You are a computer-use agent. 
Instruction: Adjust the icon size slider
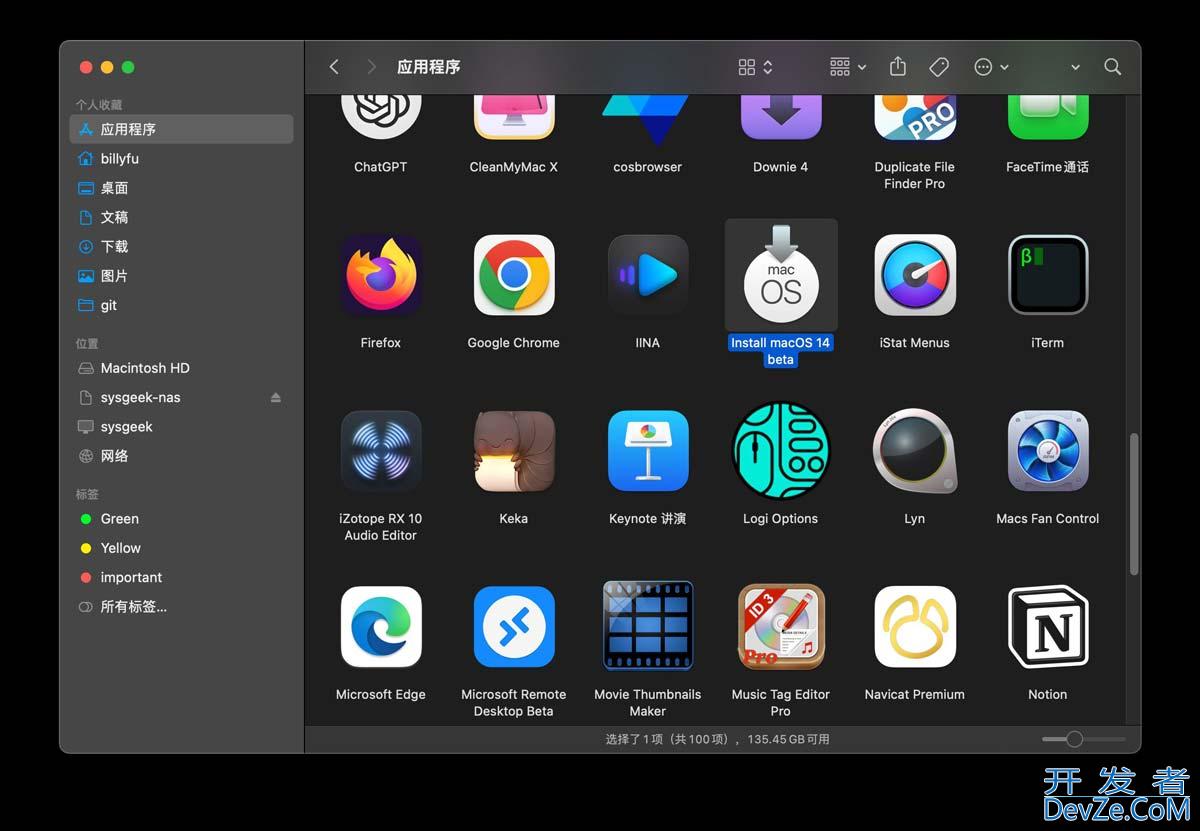1083,739
